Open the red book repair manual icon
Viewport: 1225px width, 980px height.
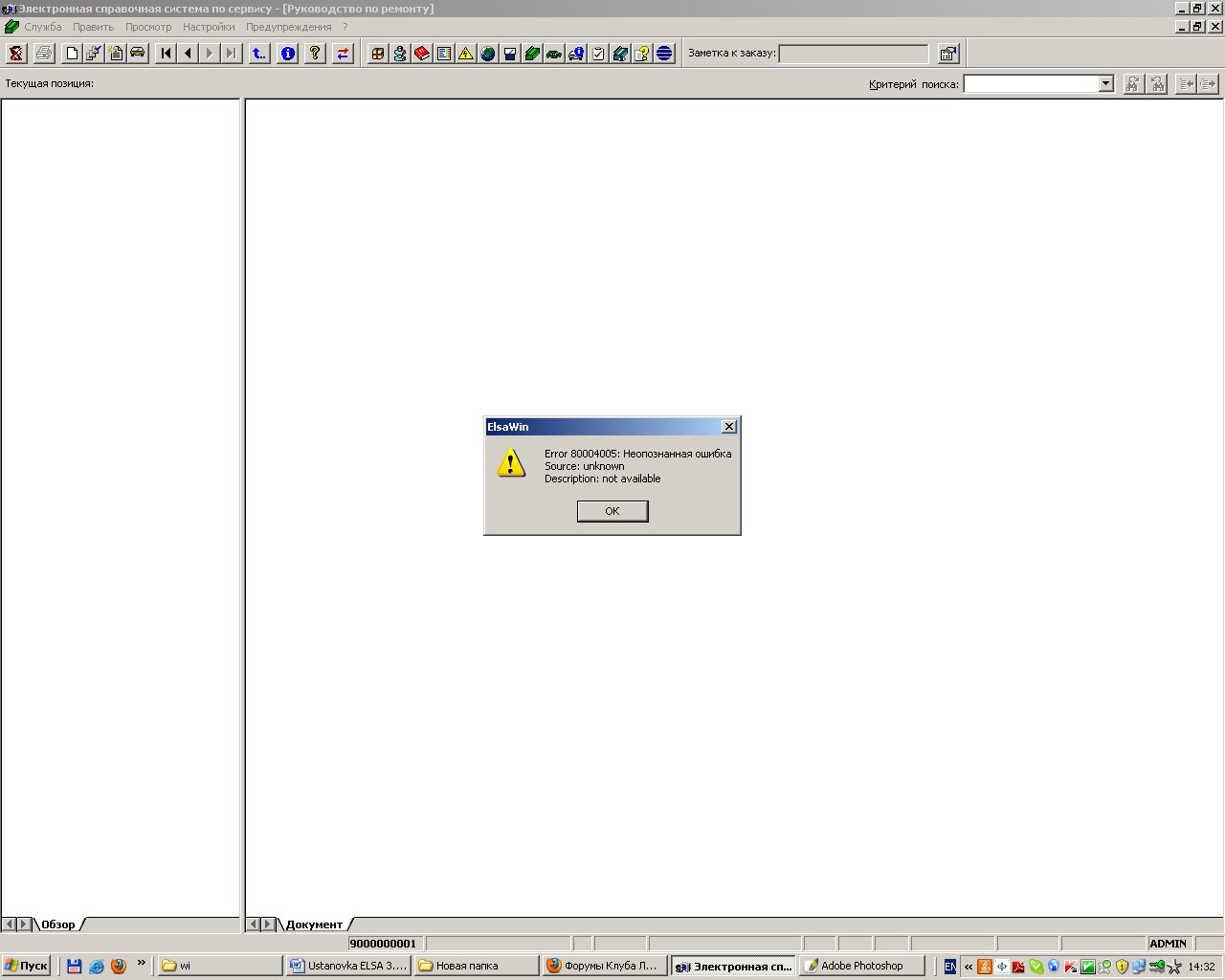422,54
